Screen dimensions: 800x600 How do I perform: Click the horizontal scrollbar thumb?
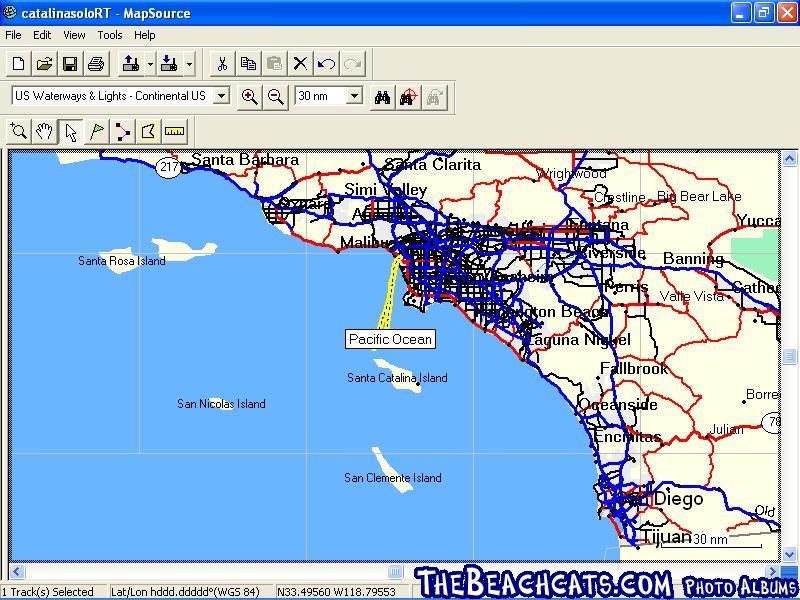[395, 571]
